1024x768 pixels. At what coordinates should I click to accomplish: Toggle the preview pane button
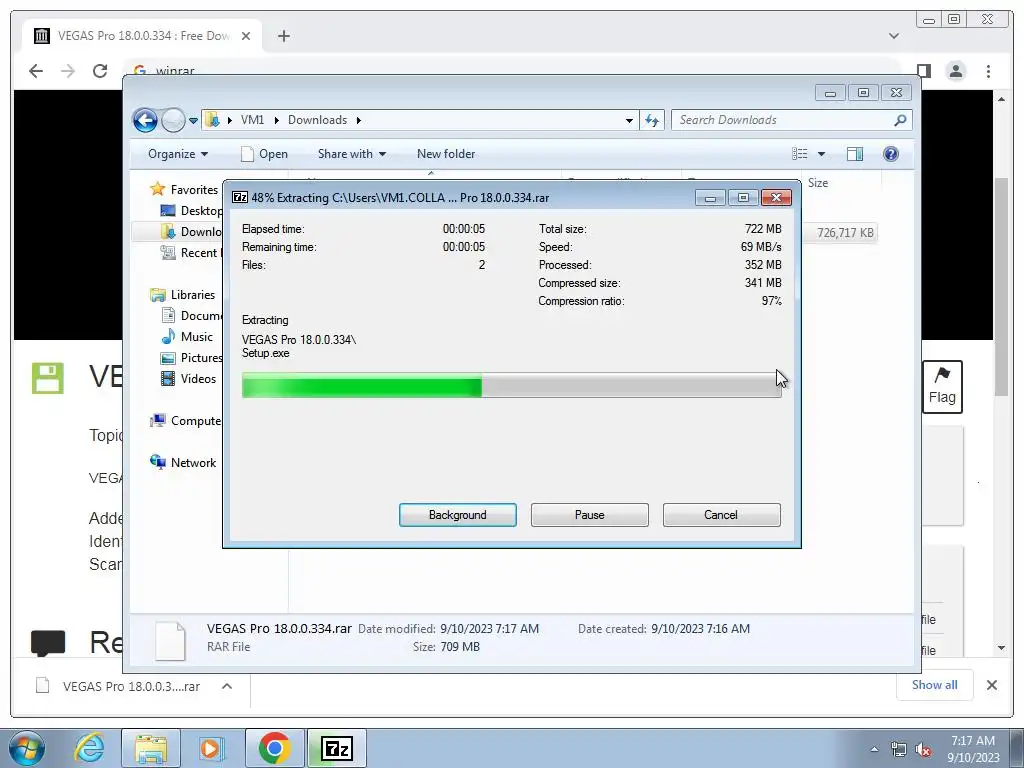(x=855, y=154)
